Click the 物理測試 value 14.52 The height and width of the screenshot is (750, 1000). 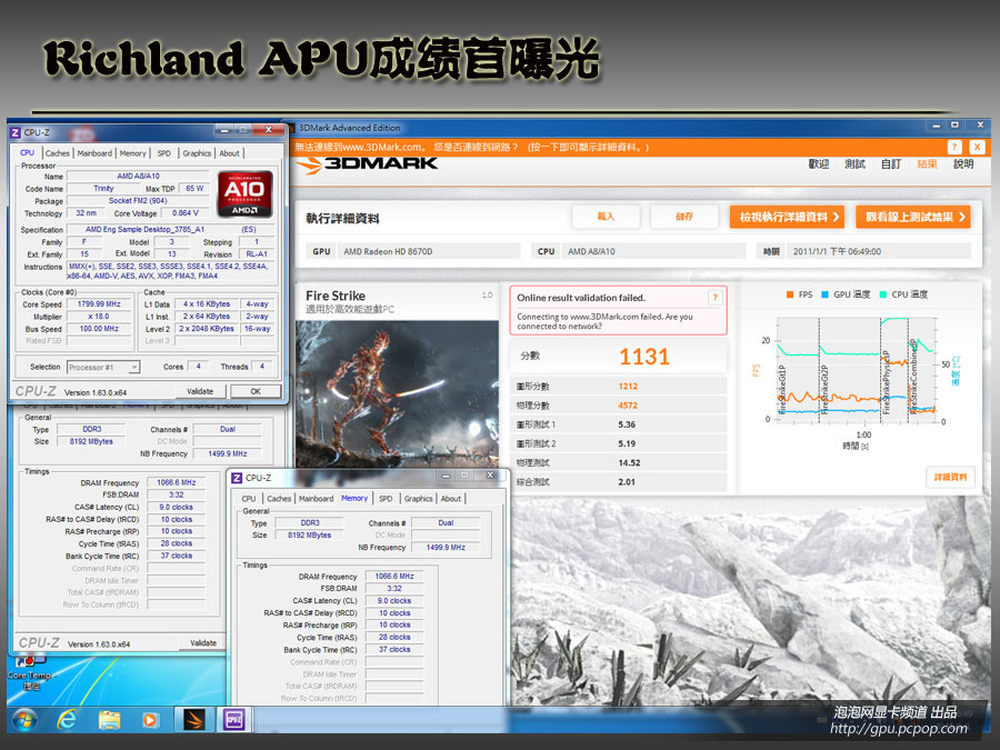click(629, 463)
